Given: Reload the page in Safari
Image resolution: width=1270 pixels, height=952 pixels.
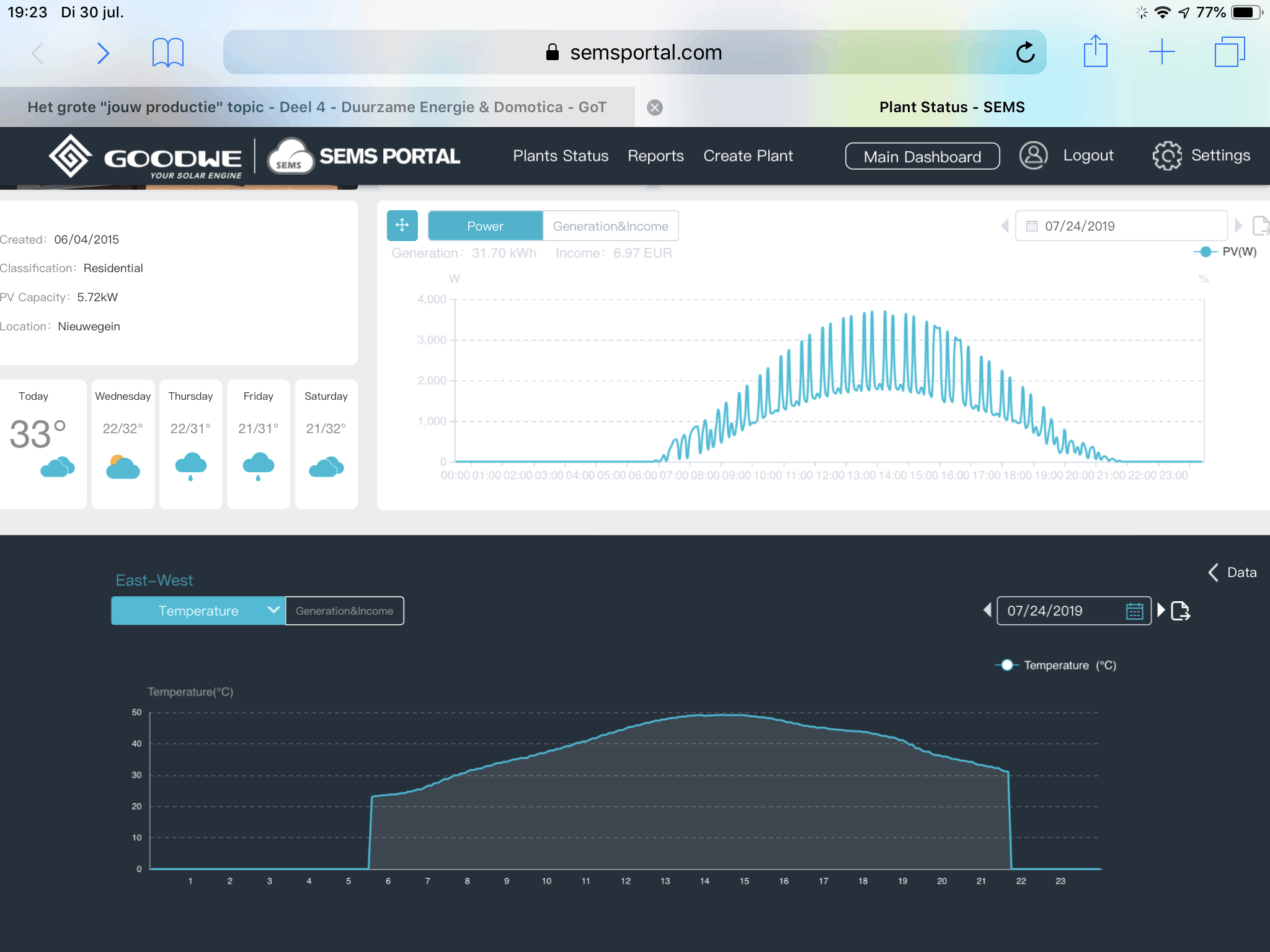Looking at the screenshot, I should click(x=1025, y=53).
